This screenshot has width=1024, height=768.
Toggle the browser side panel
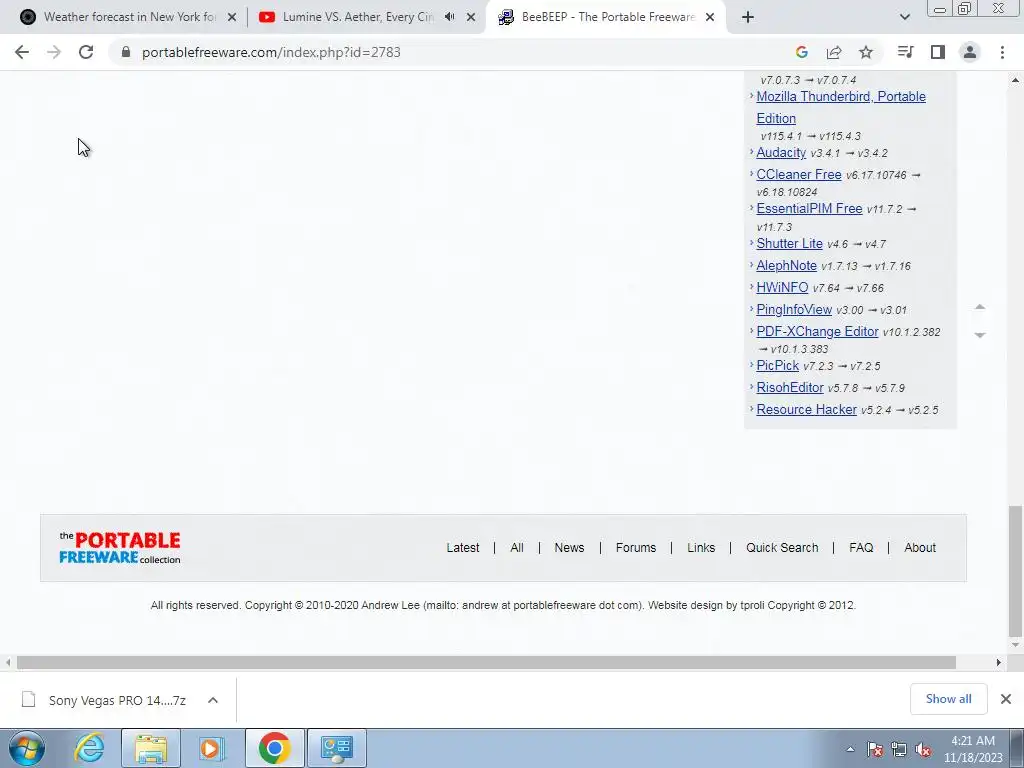coord(938,52)
